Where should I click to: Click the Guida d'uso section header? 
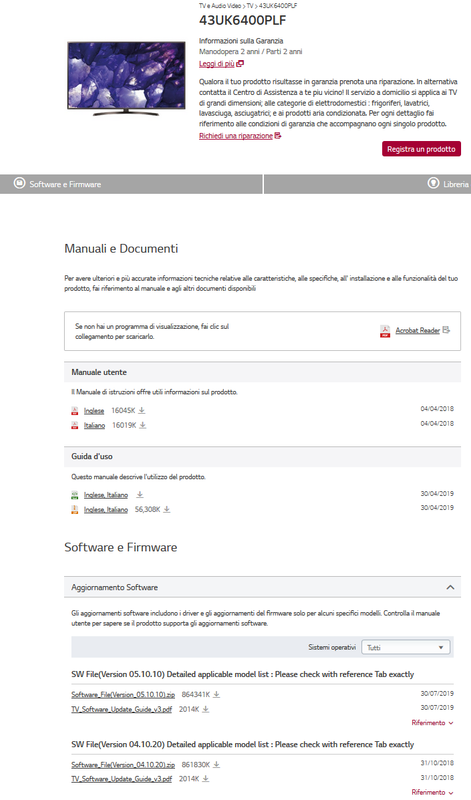[262, 457]
